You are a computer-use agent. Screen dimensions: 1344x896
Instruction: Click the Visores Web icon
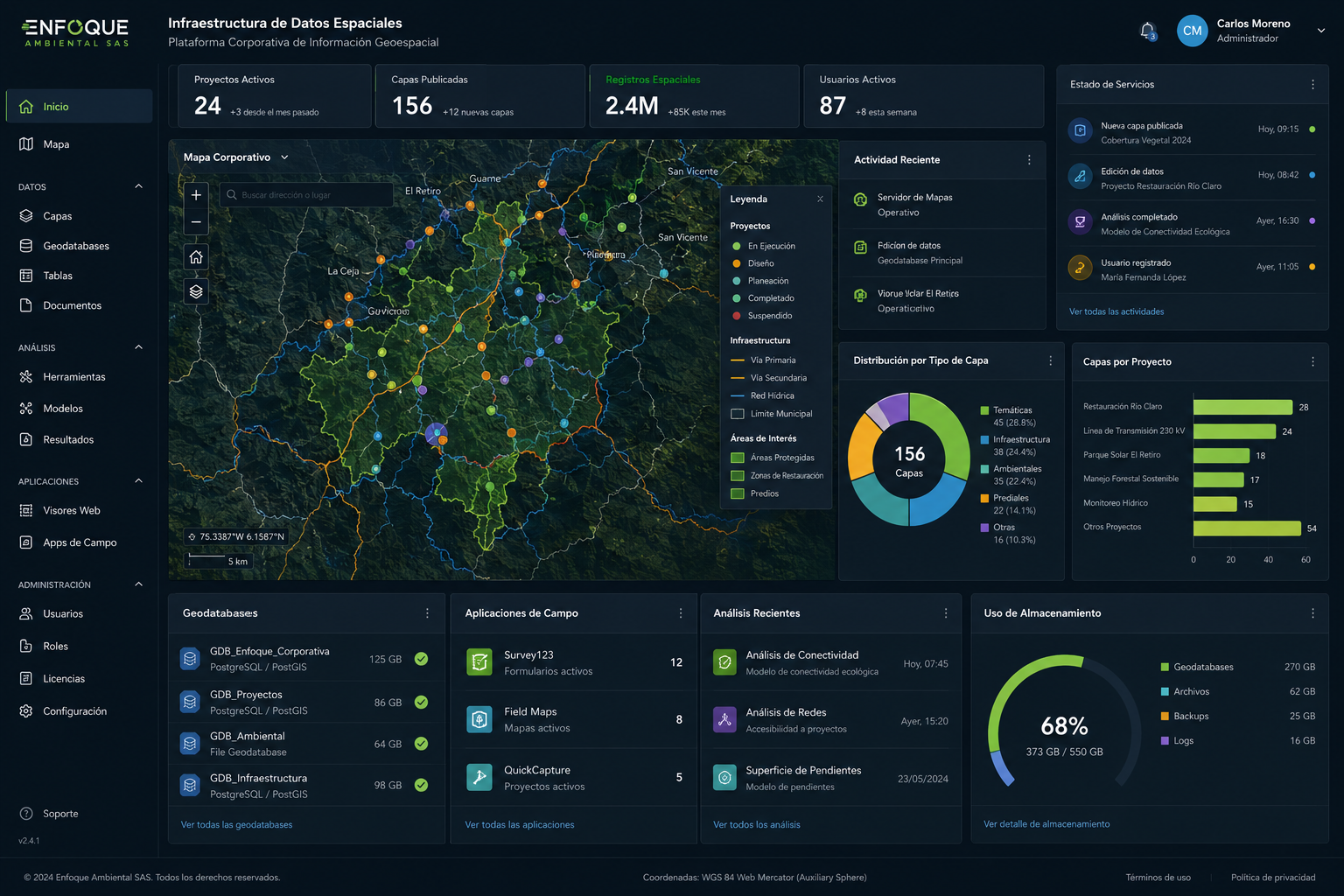(x=26, y=510)
